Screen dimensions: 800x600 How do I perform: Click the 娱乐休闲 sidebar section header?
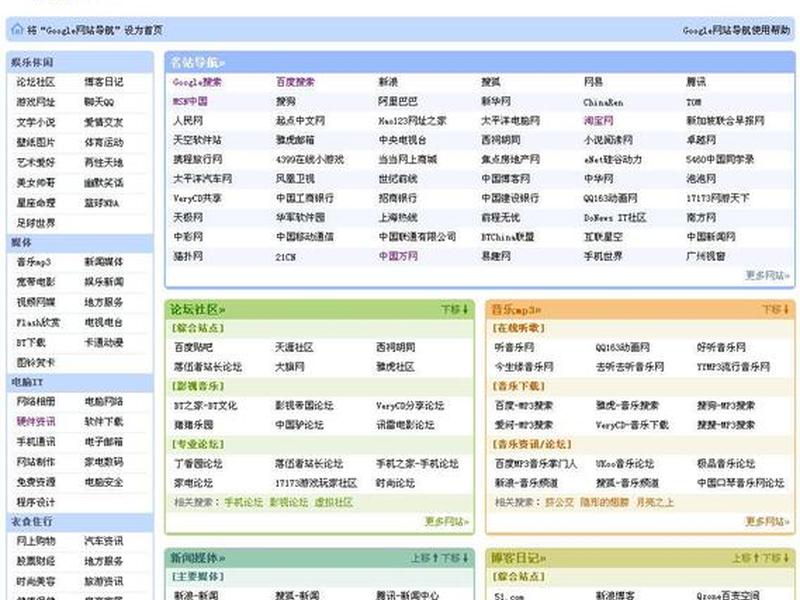tap(32, 62)
